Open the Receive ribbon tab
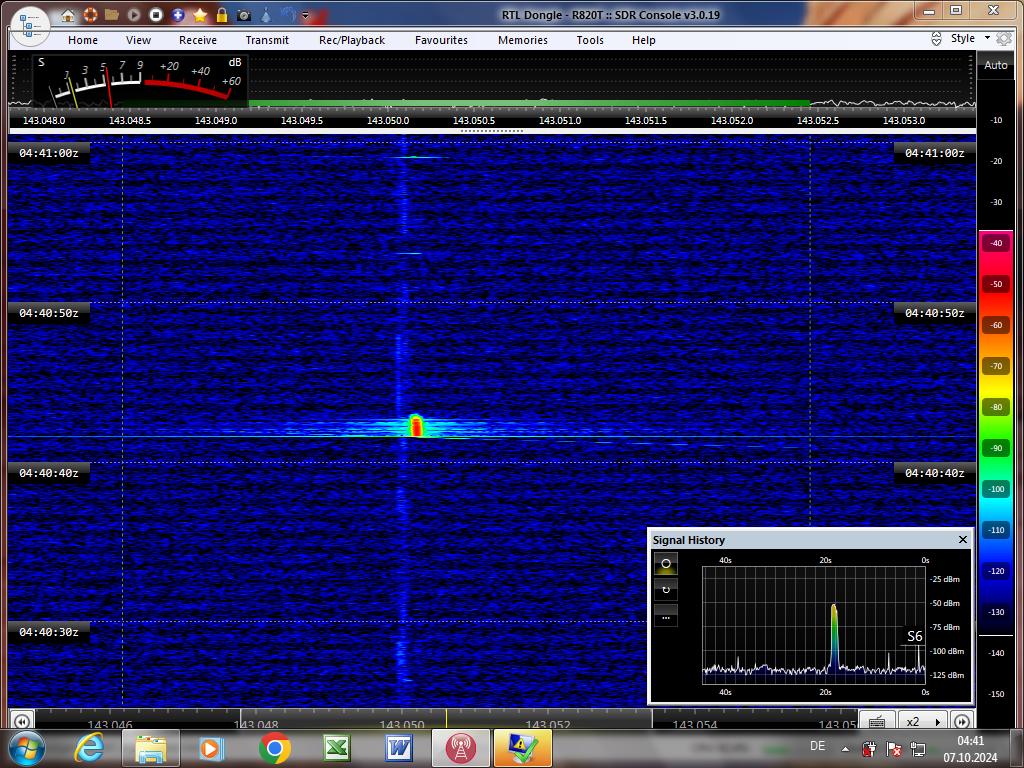This screenshot has height=768, width=1024. click(x=198, y=40)
